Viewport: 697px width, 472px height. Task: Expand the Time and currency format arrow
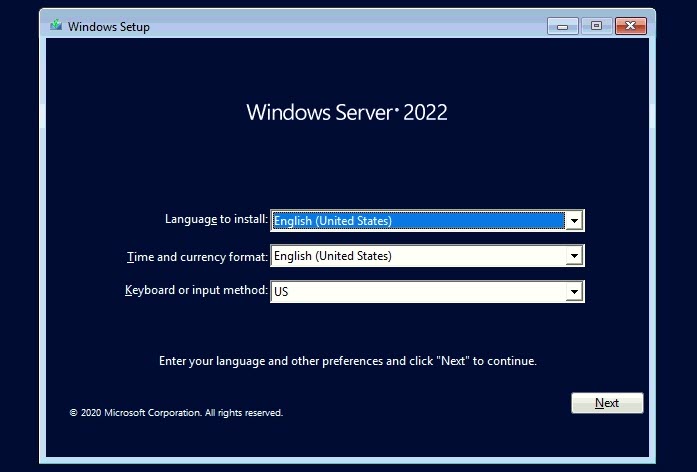tap(573, 256)
